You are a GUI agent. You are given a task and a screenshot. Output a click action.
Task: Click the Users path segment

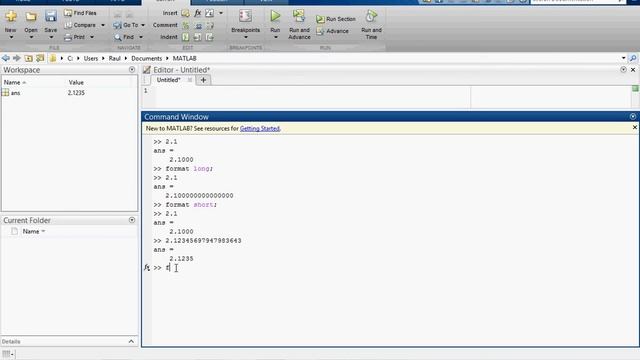click(91, 58)
